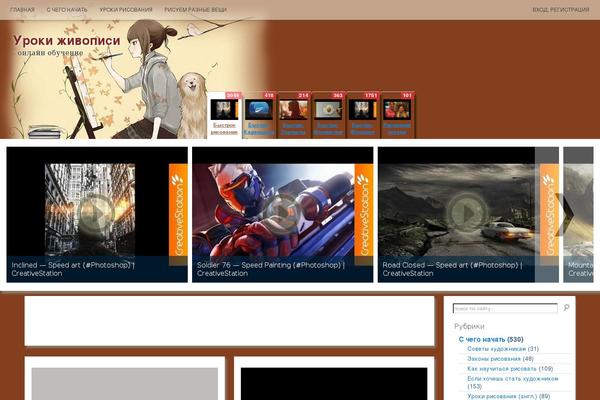Select the video tab with badge 214

(x=293, y=115)
